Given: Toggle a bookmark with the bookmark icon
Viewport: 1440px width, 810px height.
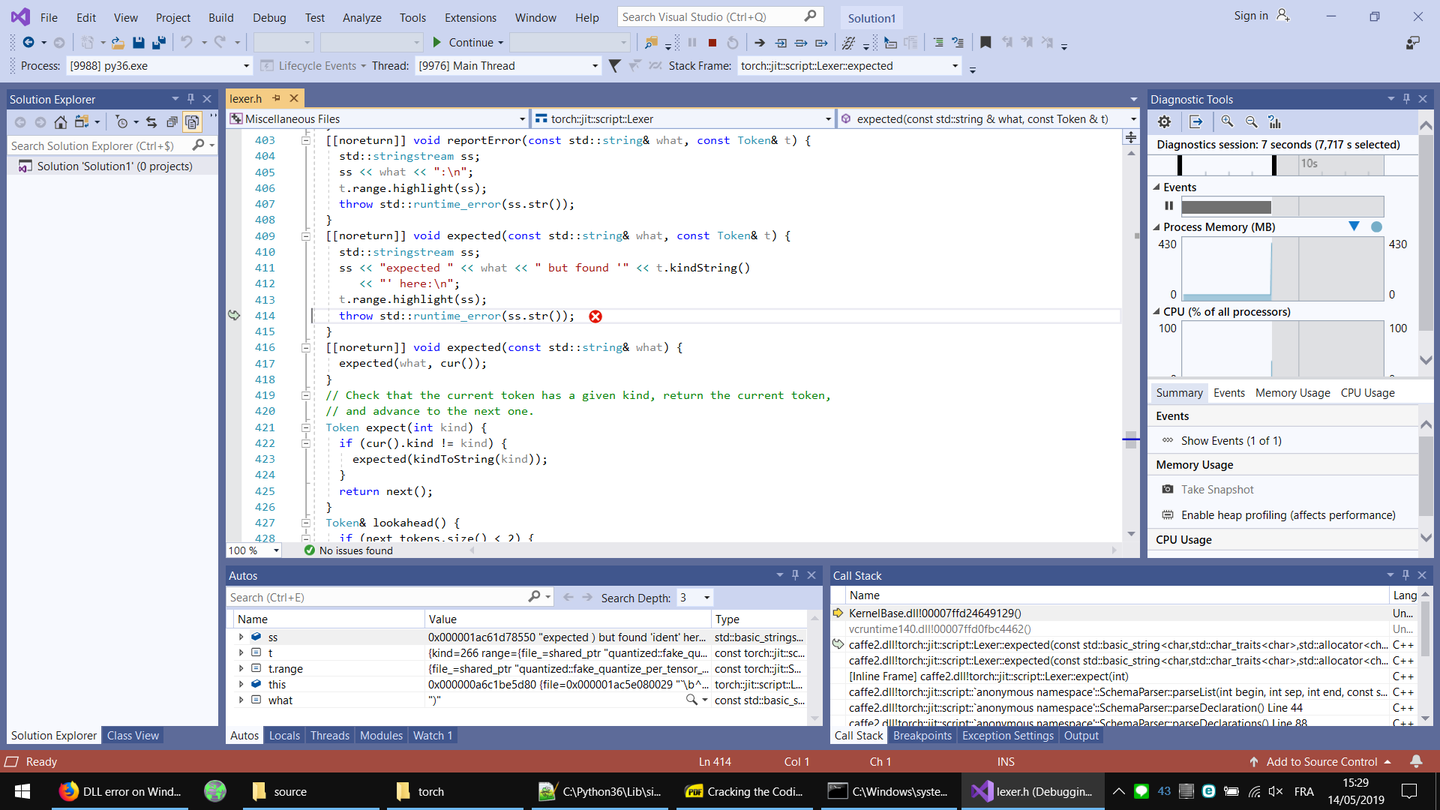Looking at the screenshot, I should click(985, 42).
